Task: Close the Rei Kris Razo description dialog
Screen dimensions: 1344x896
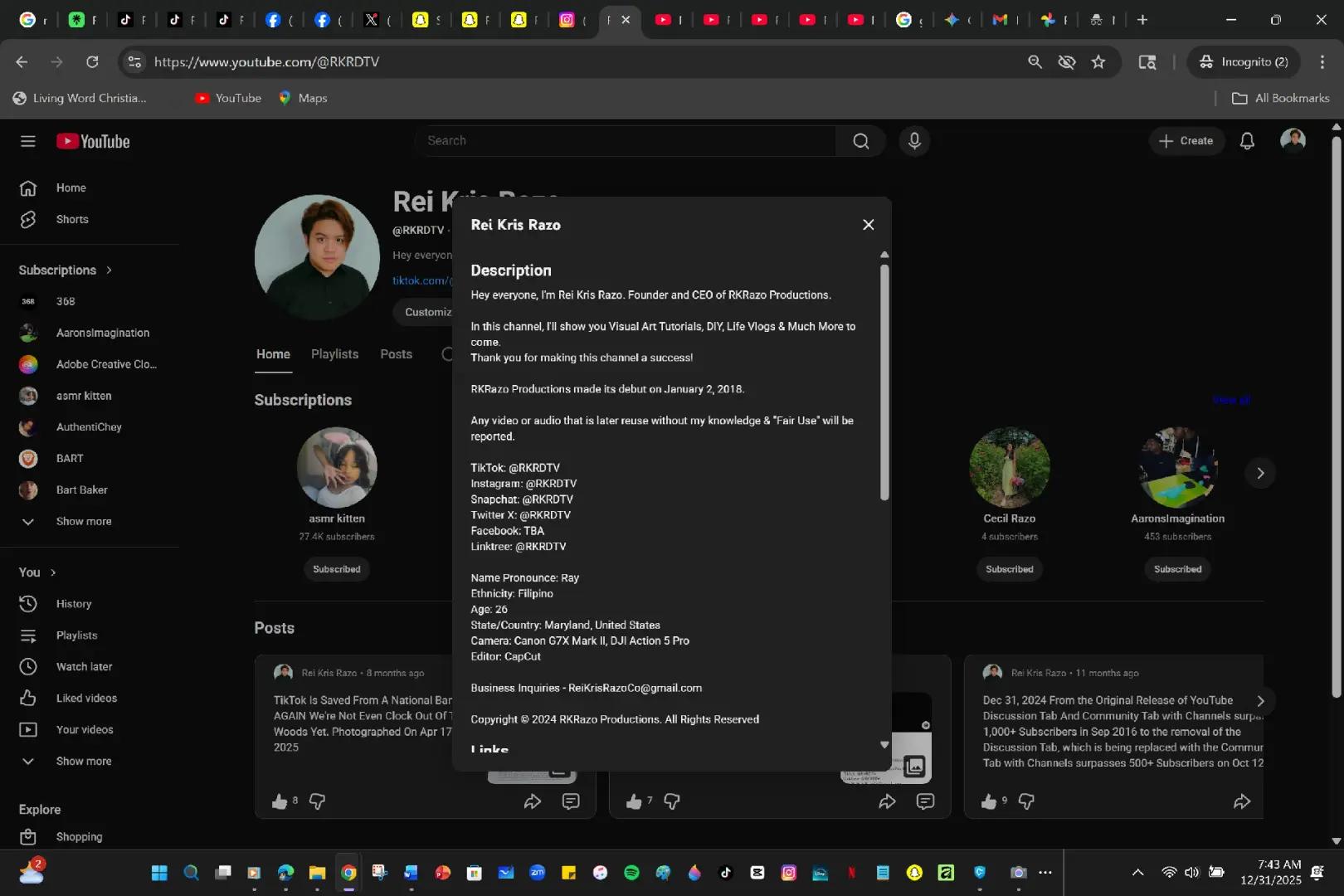Action: point(869,225)
